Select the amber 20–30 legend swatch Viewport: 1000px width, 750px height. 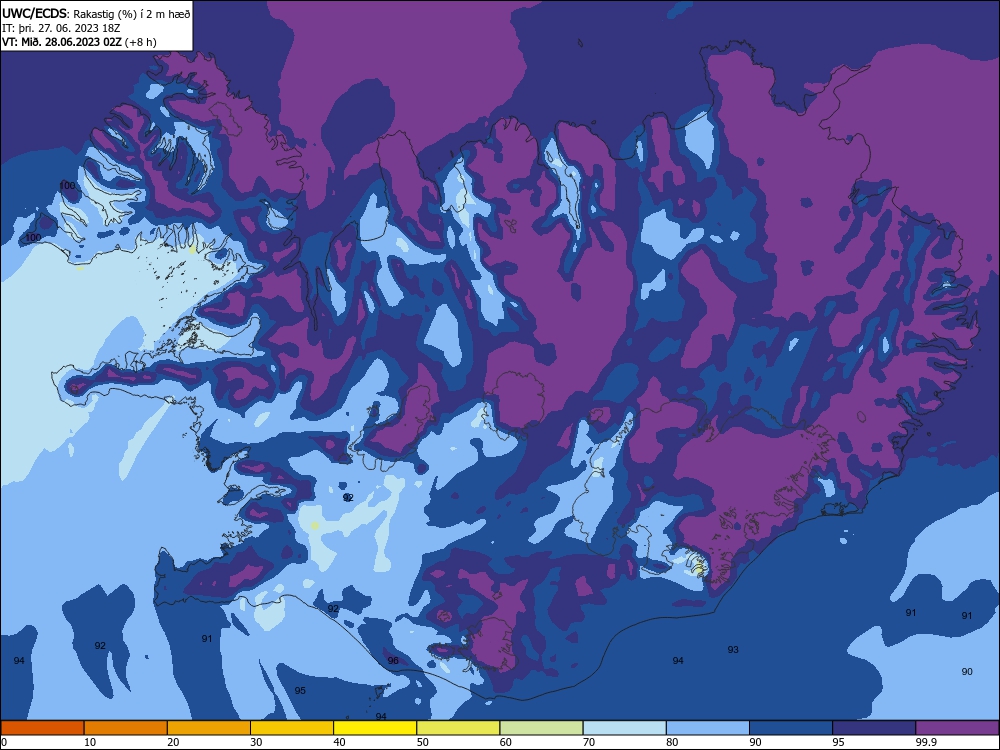[209, 728]
